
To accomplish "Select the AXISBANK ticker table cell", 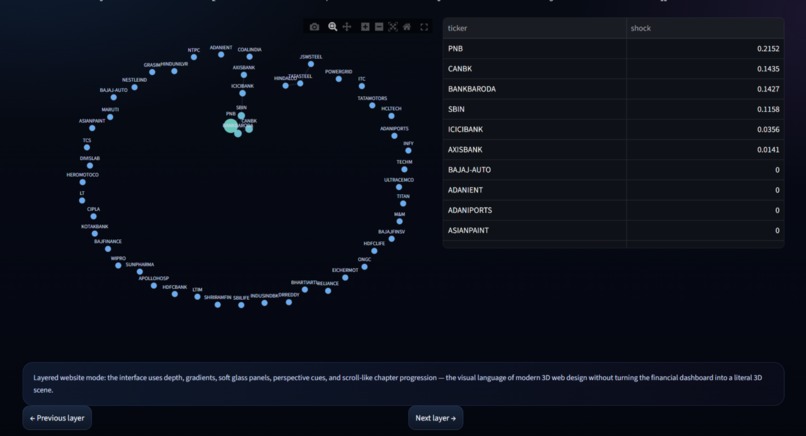I will (x=535, y=150).
